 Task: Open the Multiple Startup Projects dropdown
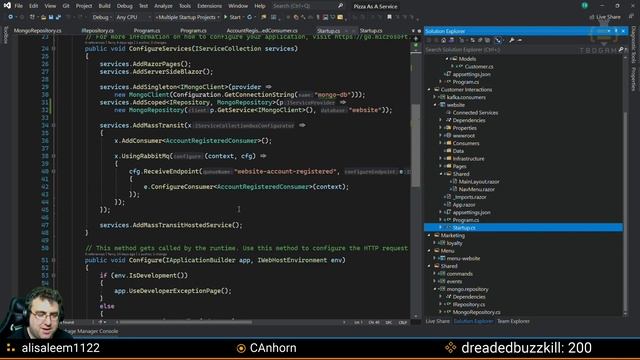coord(187,17)
